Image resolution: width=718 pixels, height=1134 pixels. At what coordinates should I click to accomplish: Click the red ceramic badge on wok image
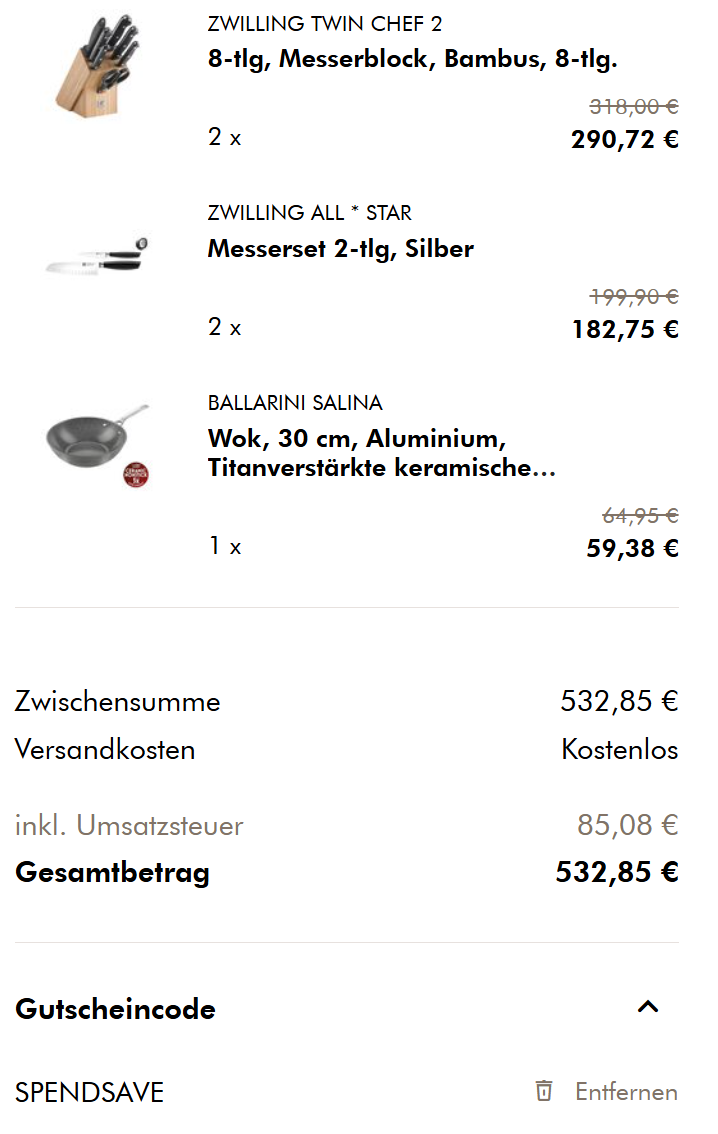[x=135, y=474]
